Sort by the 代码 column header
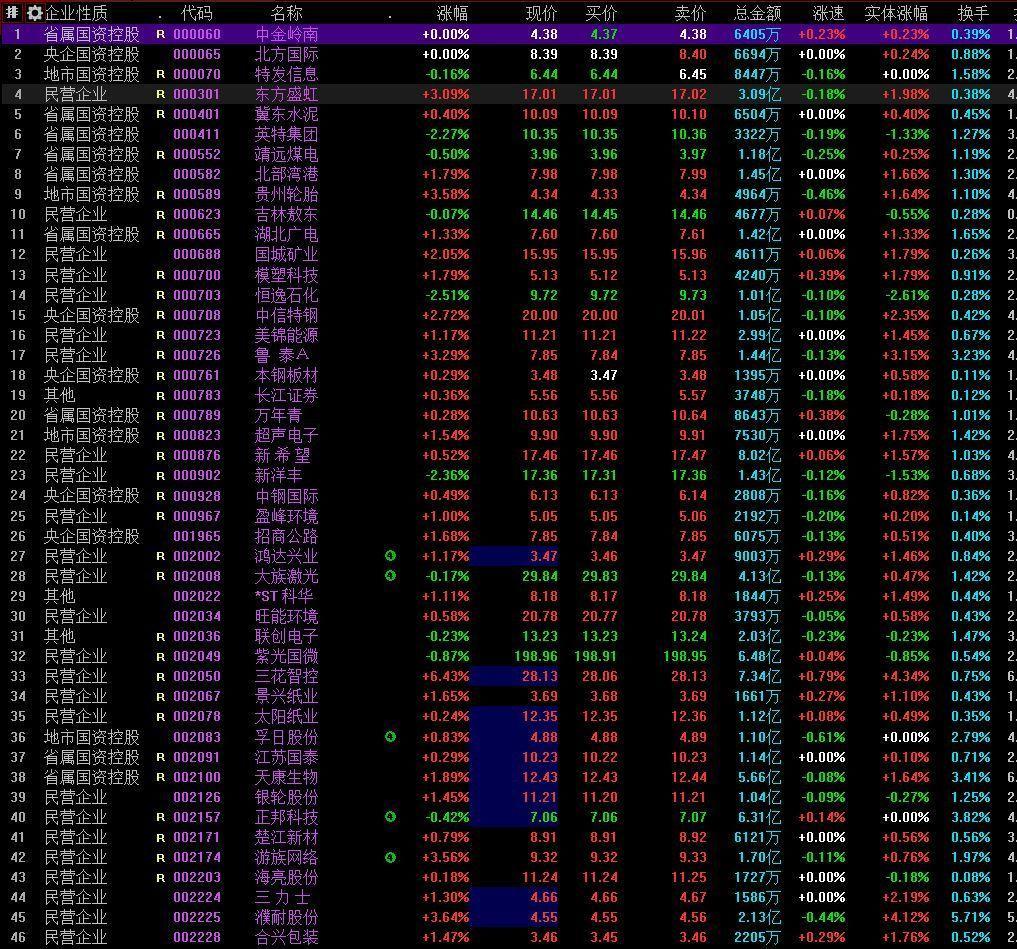The image size is (1017, 949). 196,13
